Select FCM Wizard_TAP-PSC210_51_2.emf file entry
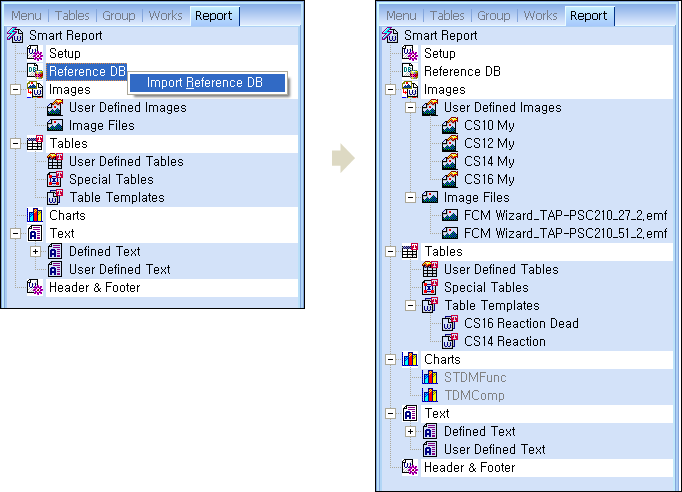This screenshot has height=492, width=682. (x=564, y=234)
